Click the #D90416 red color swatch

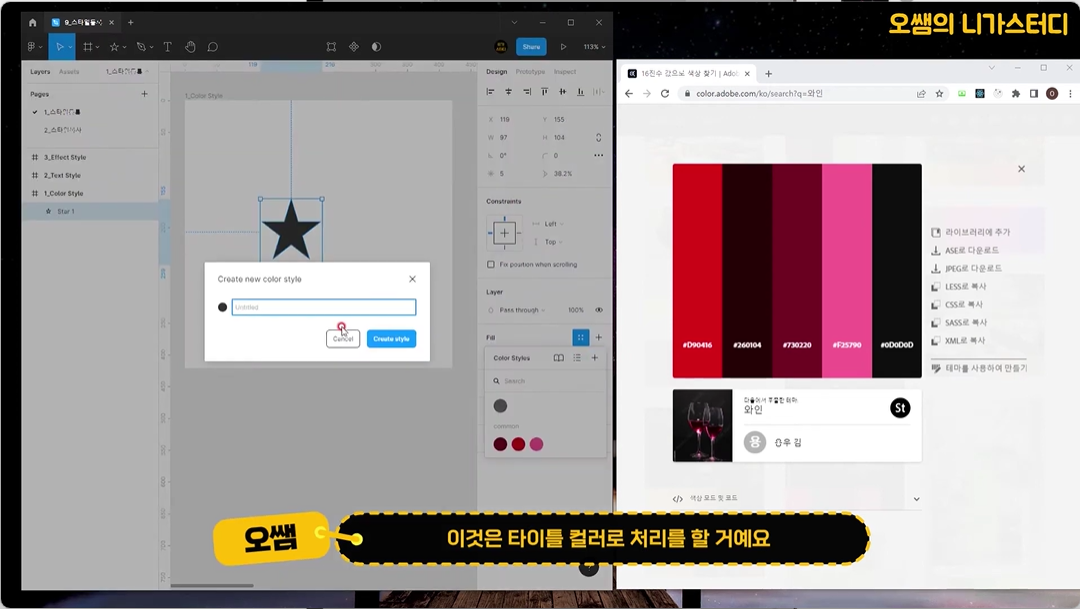[697, 271]
